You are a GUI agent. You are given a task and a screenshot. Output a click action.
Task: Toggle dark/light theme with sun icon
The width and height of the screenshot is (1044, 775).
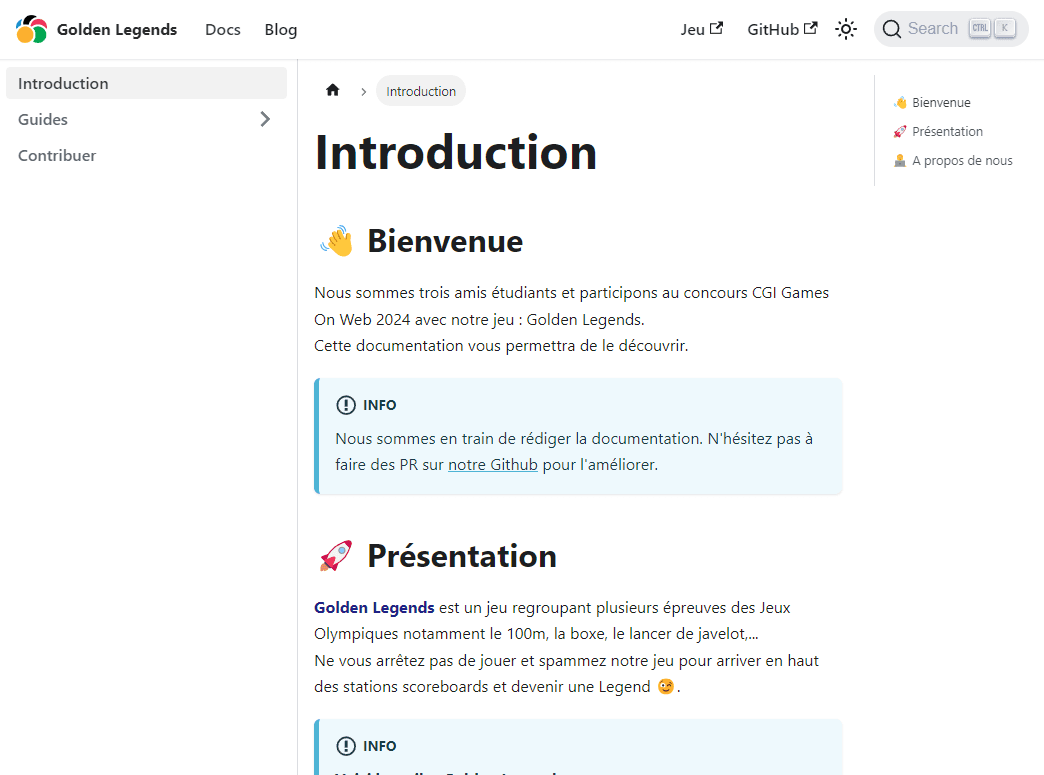[846, 29]
